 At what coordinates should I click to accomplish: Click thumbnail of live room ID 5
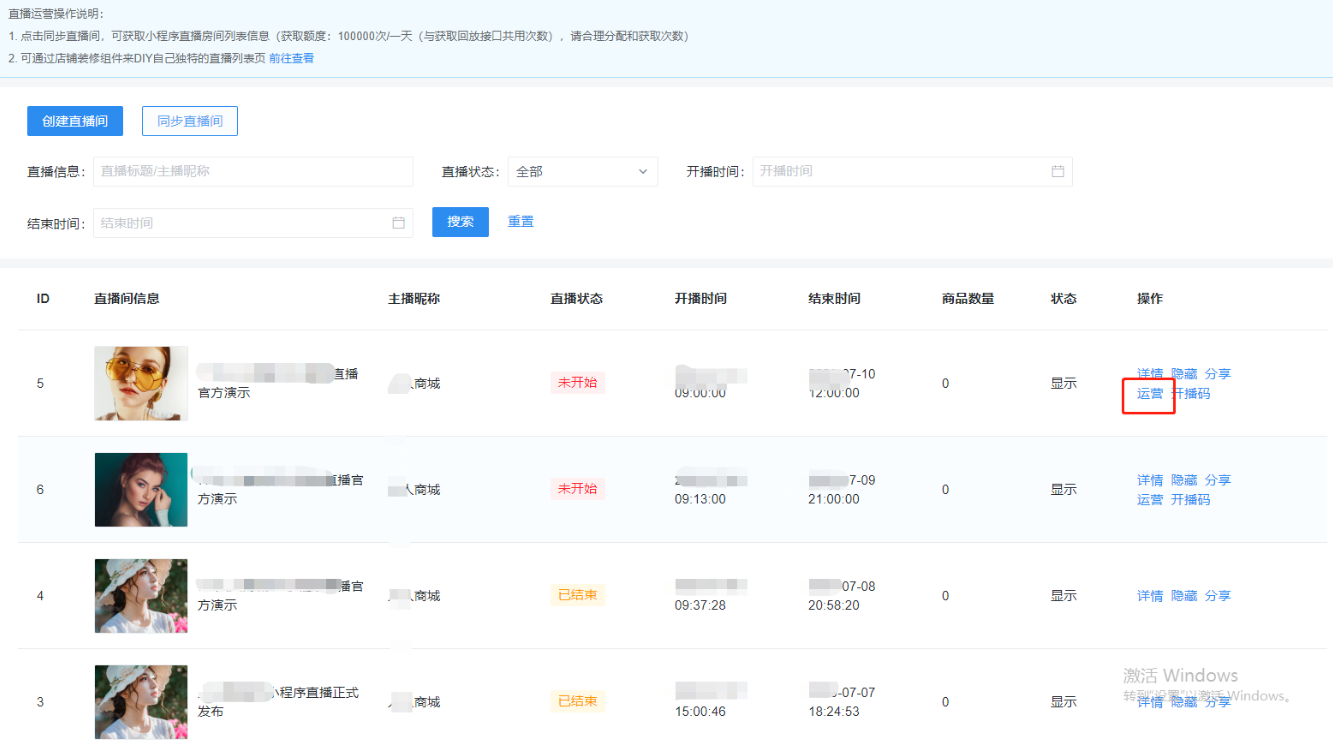141,384
